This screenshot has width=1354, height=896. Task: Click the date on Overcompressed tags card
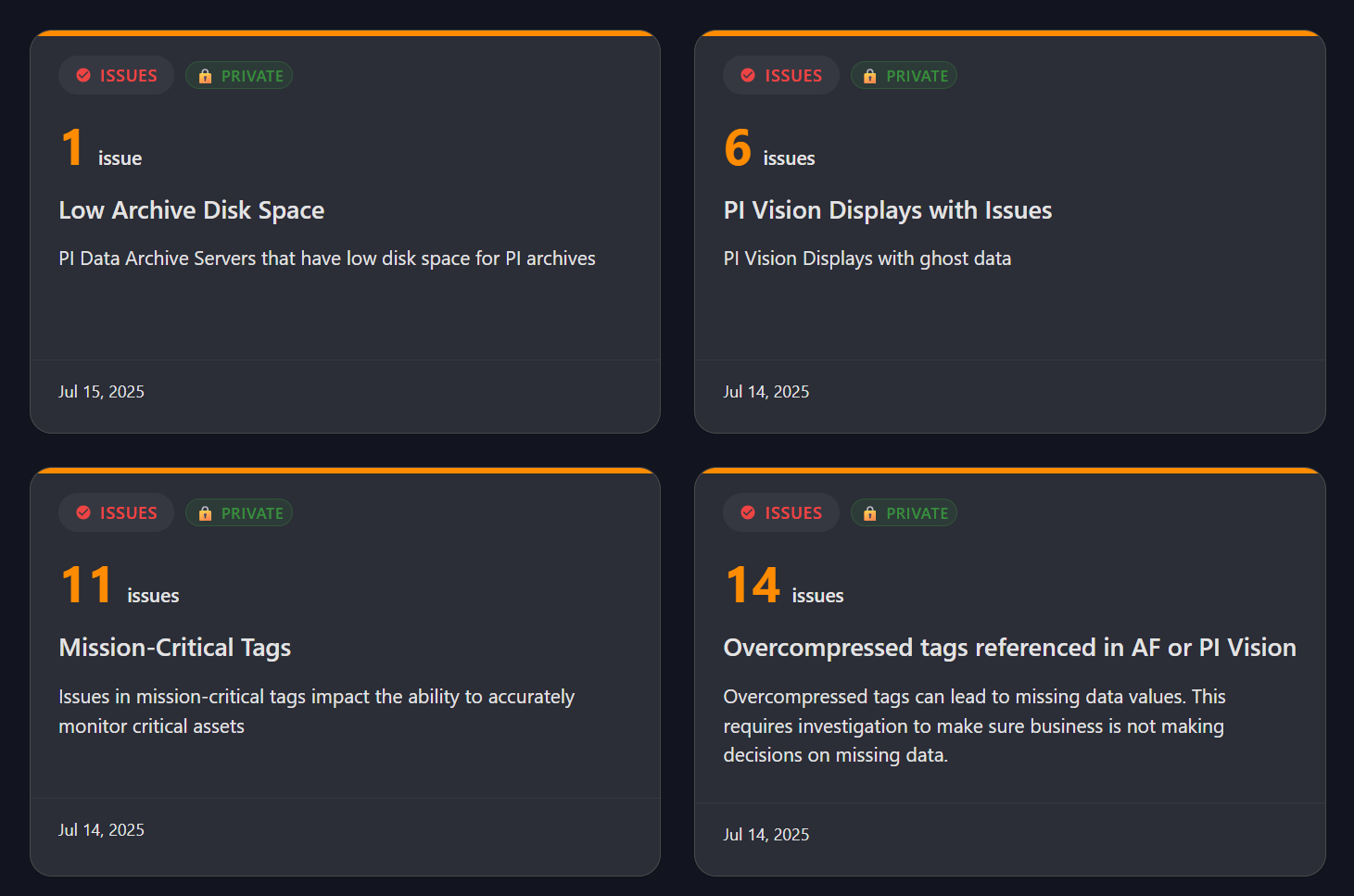766,835
